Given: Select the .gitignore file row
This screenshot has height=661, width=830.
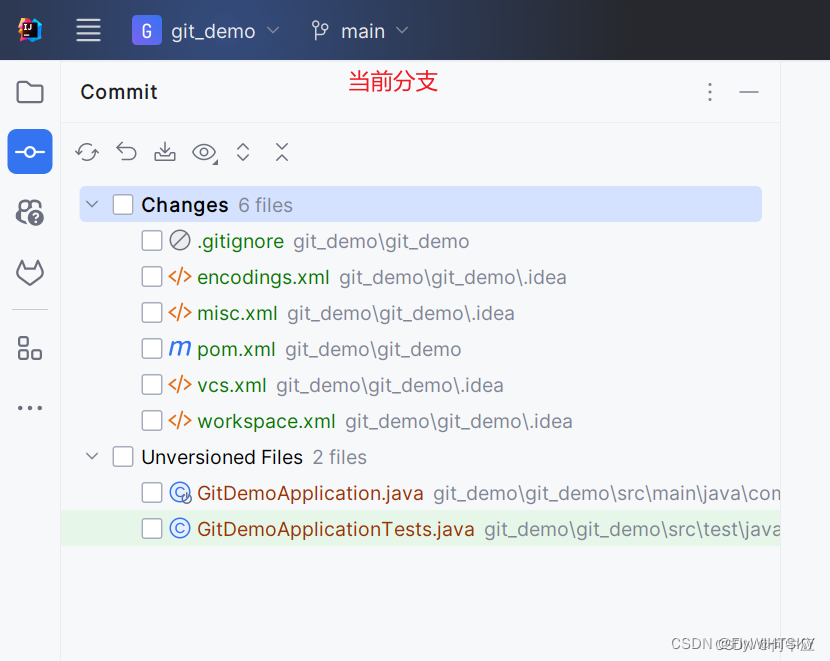Looking at the screenshot, I should (x=420, y=241).
